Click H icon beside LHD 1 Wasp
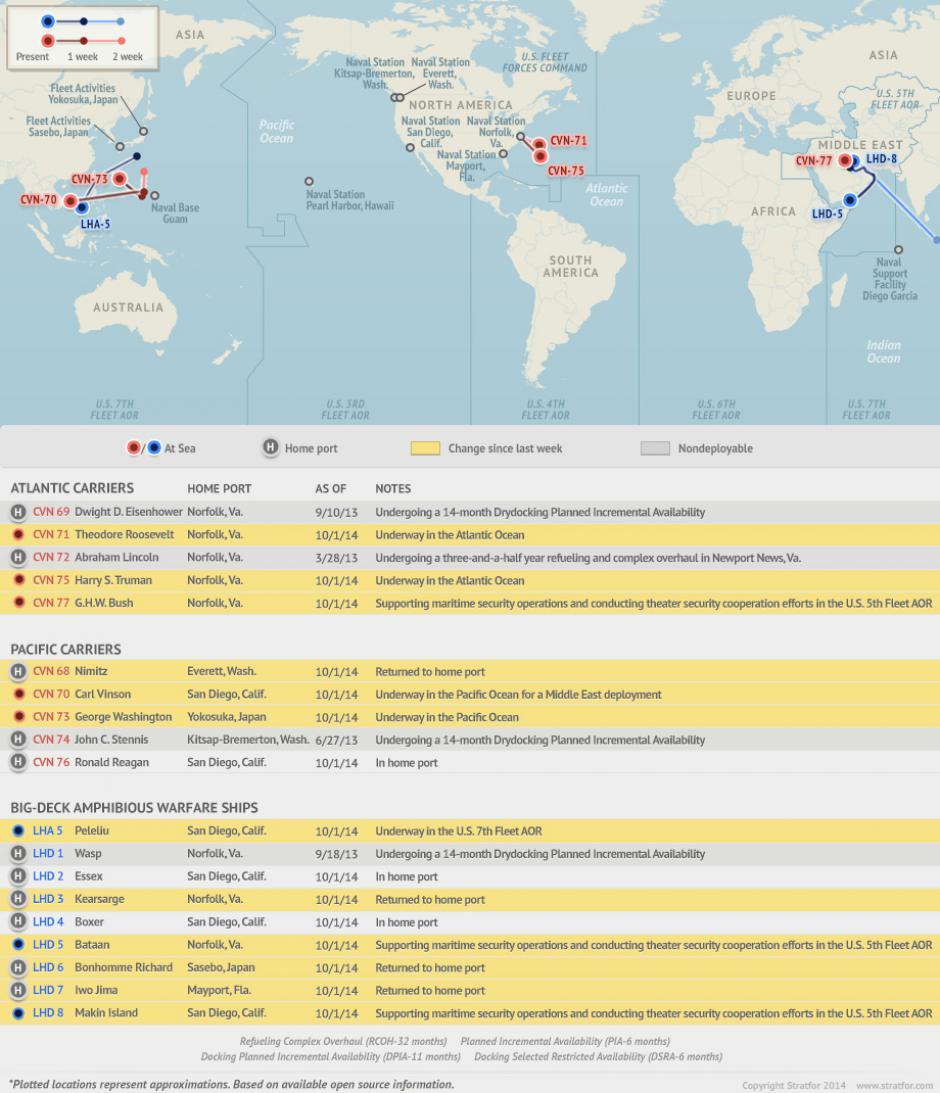Viewport: 940px width, 1093px height. 18,853
